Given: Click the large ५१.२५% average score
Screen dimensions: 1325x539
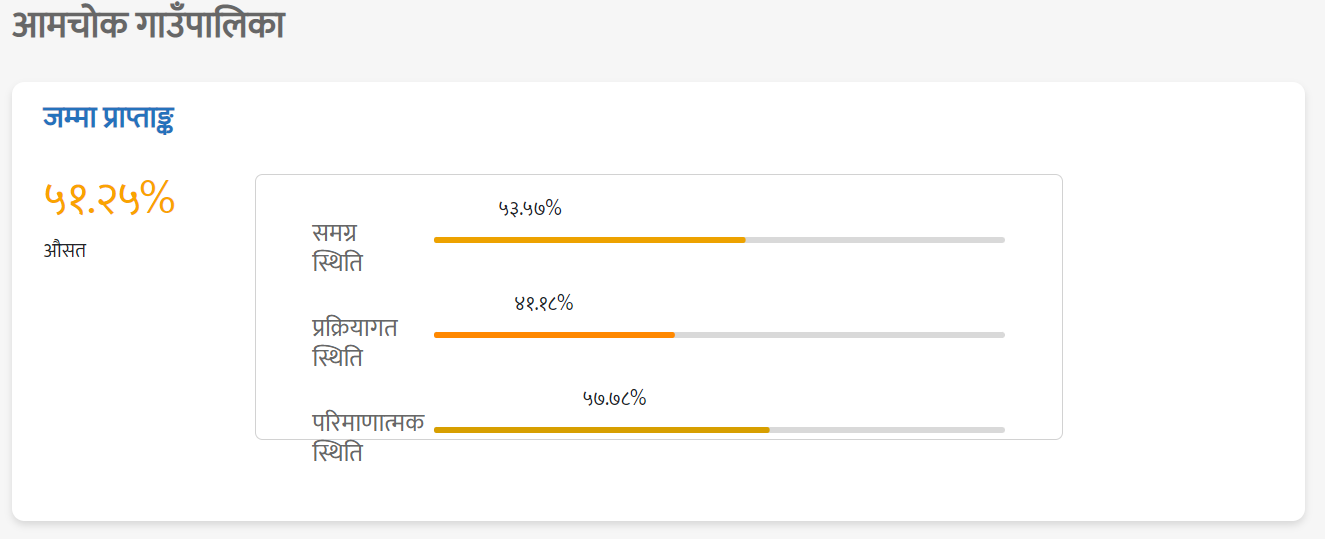Looking at the screenshot, I should click(109, 199).
